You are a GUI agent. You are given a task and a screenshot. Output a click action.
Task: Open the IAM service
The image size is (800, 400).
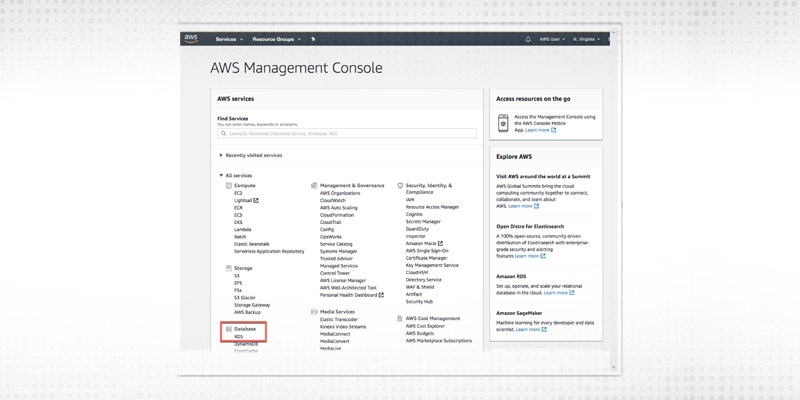(x=410, y=200)
